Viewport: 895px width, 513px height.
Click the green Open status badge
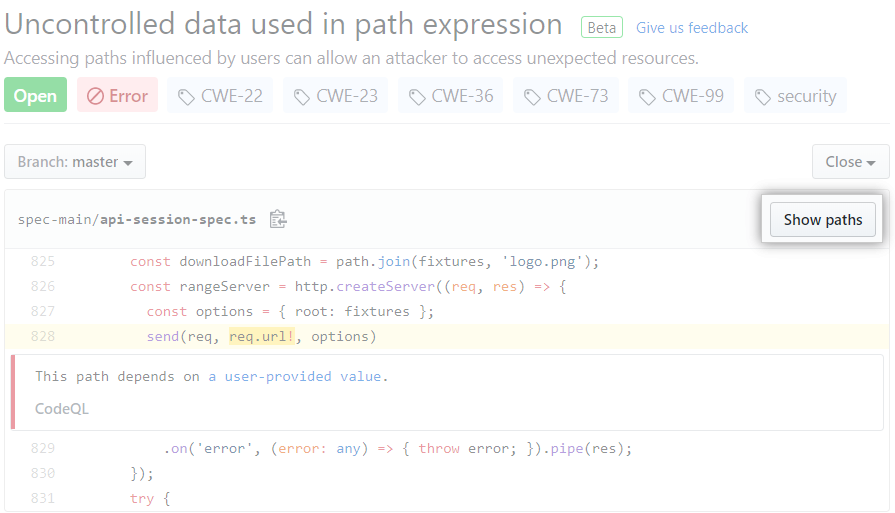tap(35, 96)
